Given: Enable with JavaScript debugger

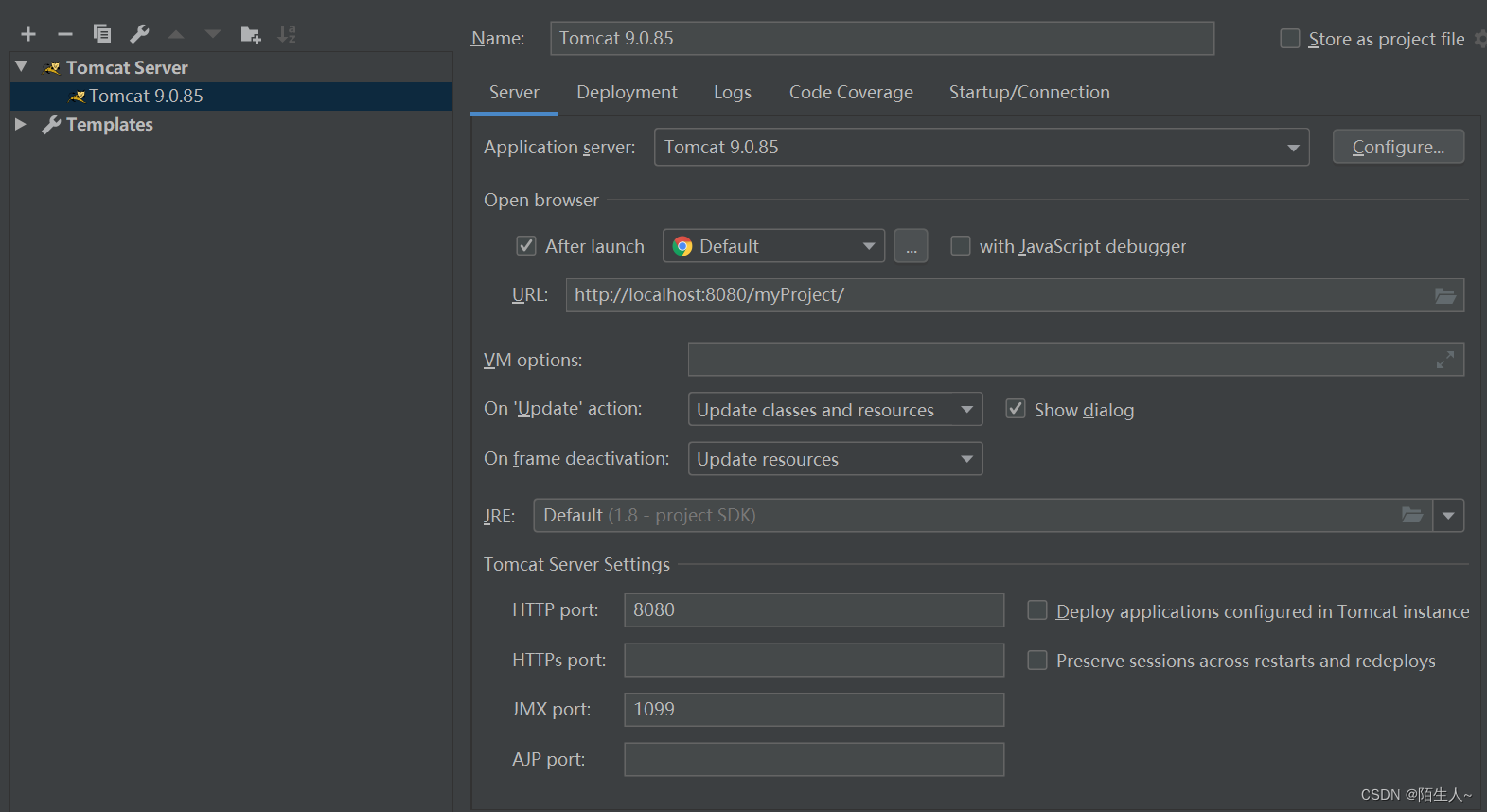Looking at the screenshot, I should click(x=961, y=246).
